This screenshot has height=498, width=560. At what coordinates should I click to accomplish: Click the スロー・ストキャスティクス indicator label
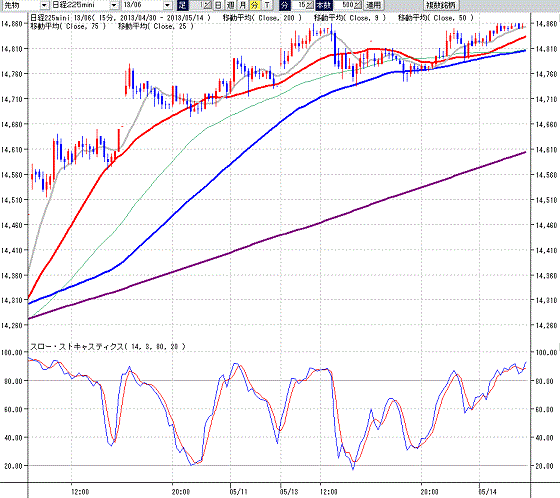tap(108, 346)
